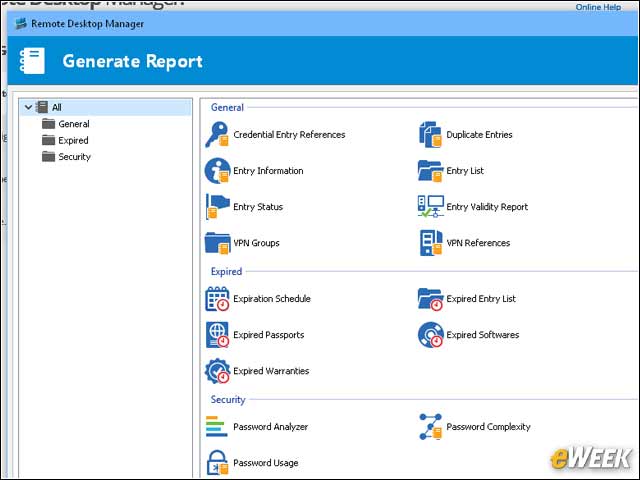The height and width of the screenshot is (480, 640).
Task: Click the All notebook icon in tree
Action: [x=42, y=107]
